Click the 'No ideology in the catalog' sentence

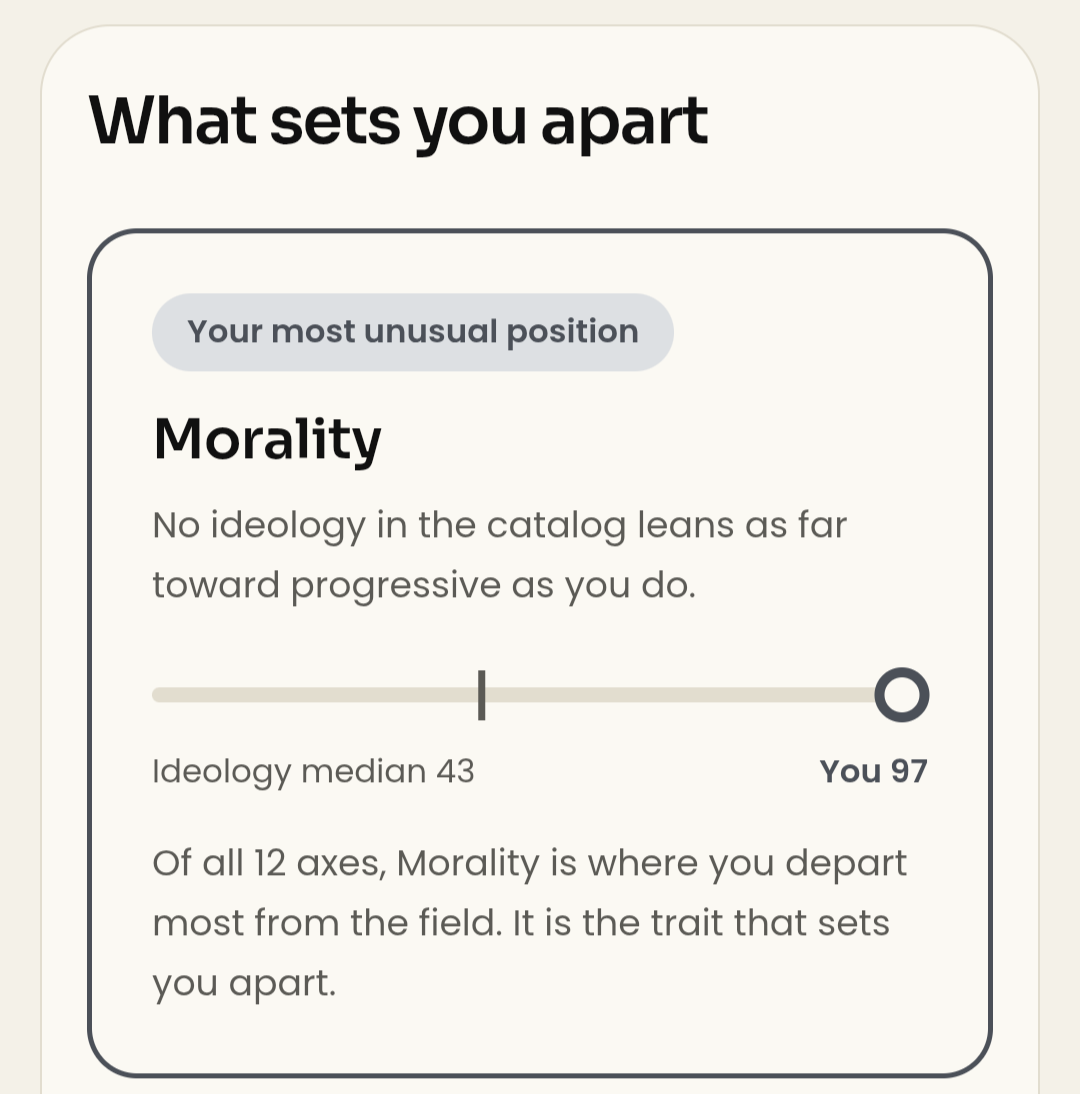tap(500, 525)
